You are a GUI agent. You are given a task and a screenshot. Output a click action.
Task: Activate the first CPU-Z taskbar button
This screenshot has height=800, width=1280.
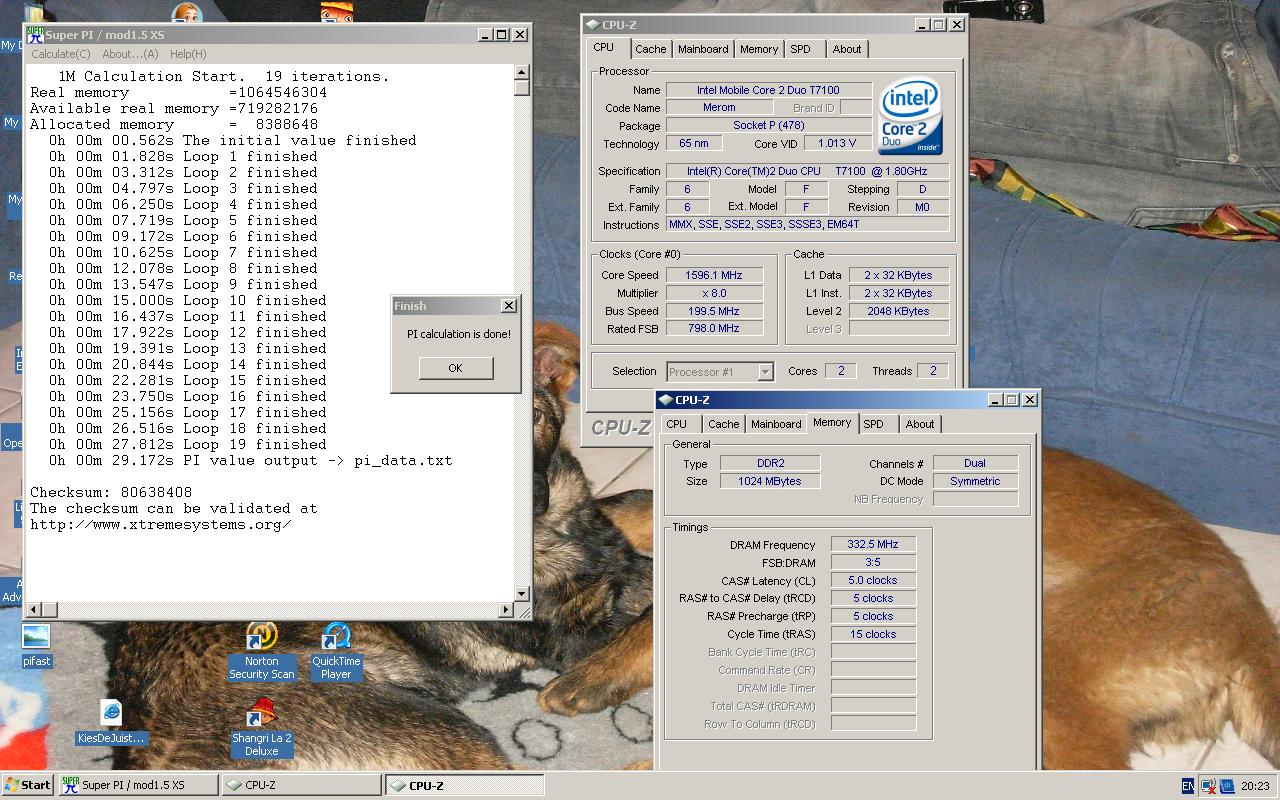pyautogui.click(x=301, y=785)
